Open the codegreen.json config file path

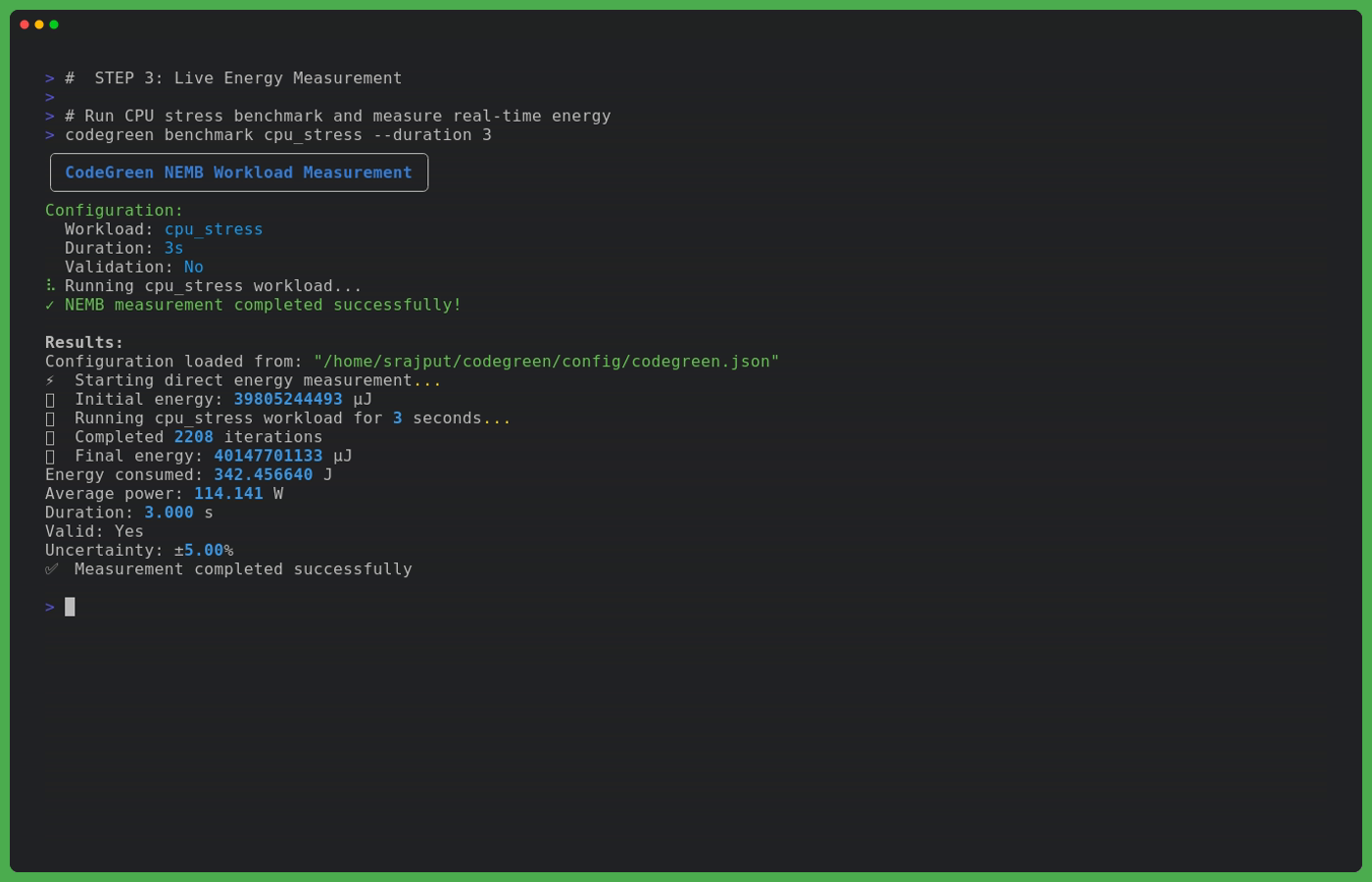click(546, 362)
